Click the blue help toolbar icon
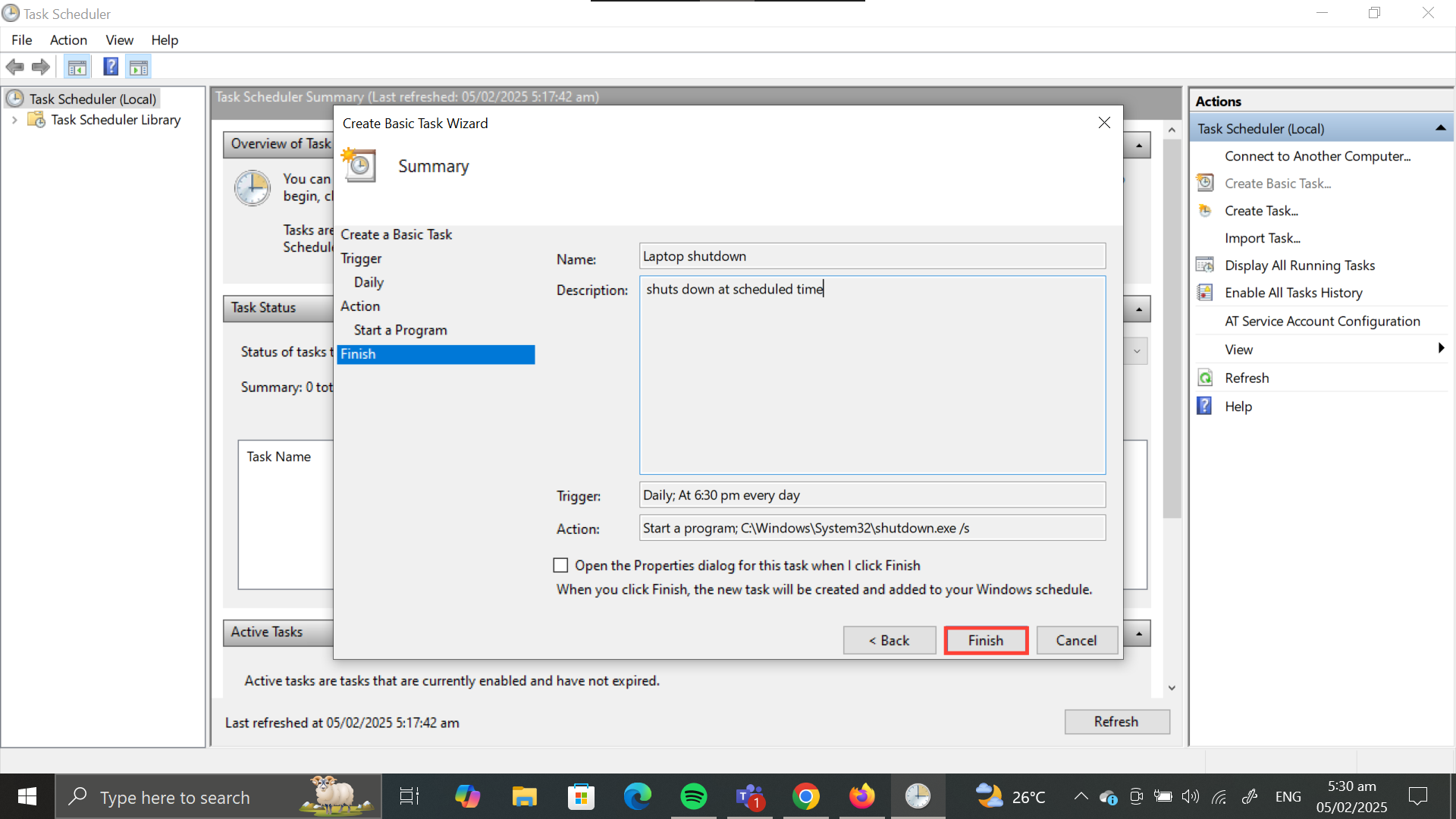 click(111, 67)
